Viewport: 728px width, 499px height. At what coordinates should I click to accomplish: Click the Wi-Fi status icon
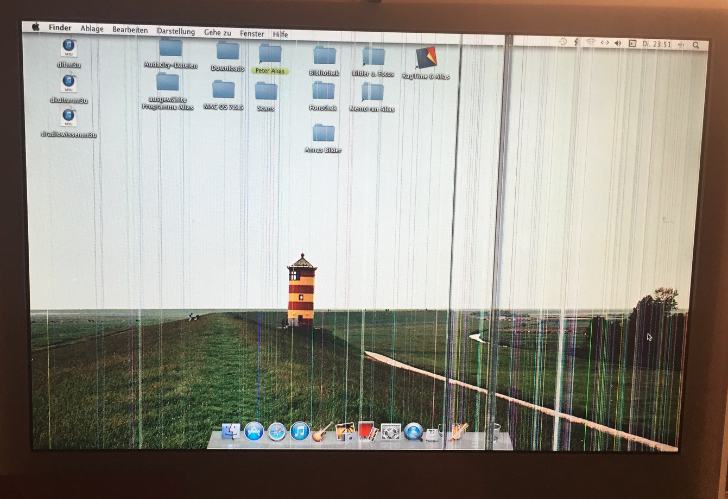pyautogui.click(x=590, y=43)
